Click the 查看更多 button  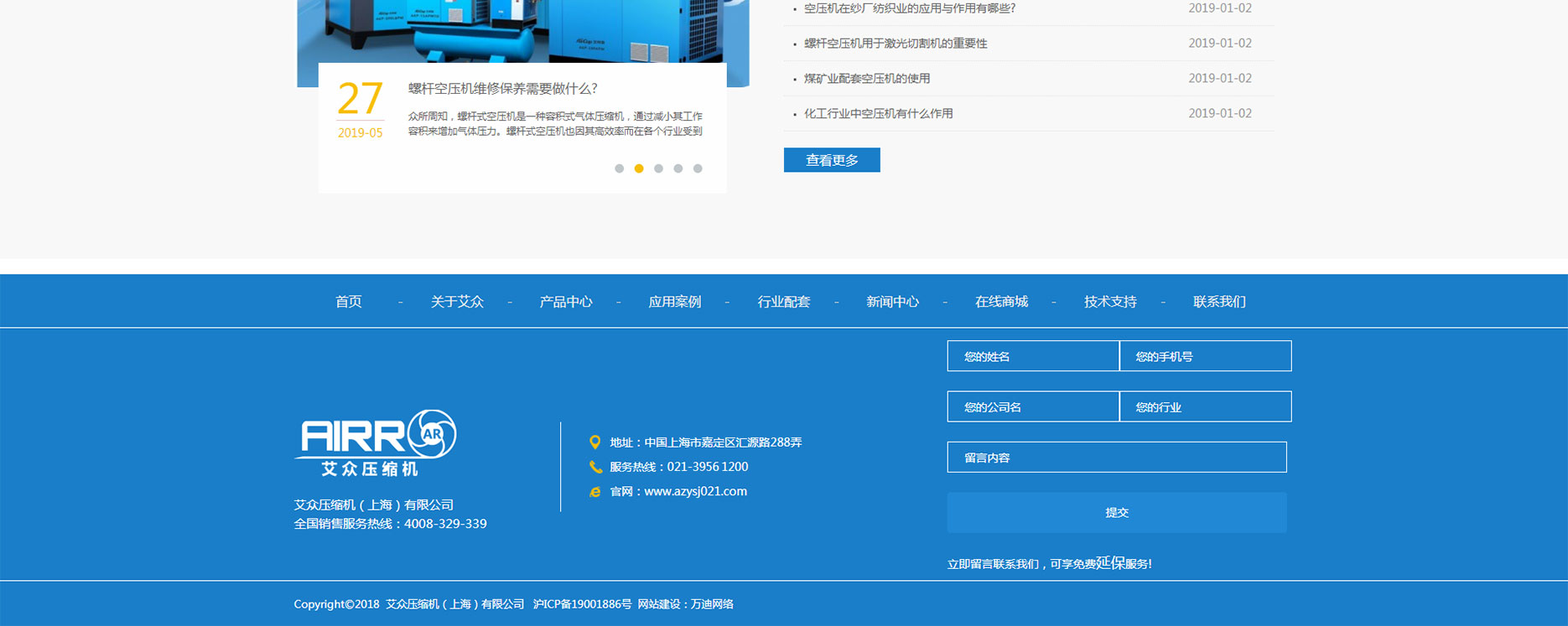(832, 160)
